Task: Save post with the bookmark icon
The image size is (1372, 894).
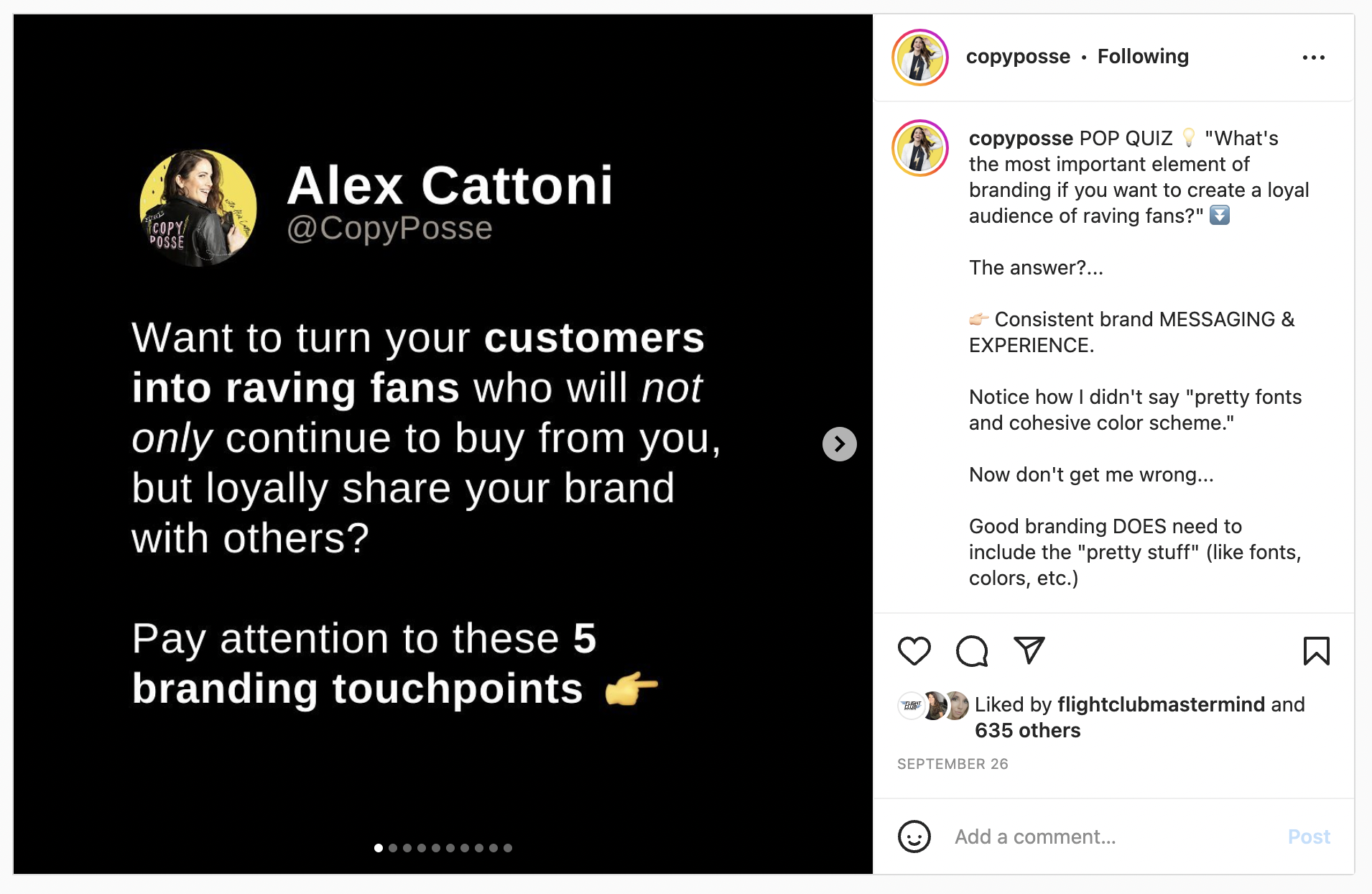Action: [1316, 651]
